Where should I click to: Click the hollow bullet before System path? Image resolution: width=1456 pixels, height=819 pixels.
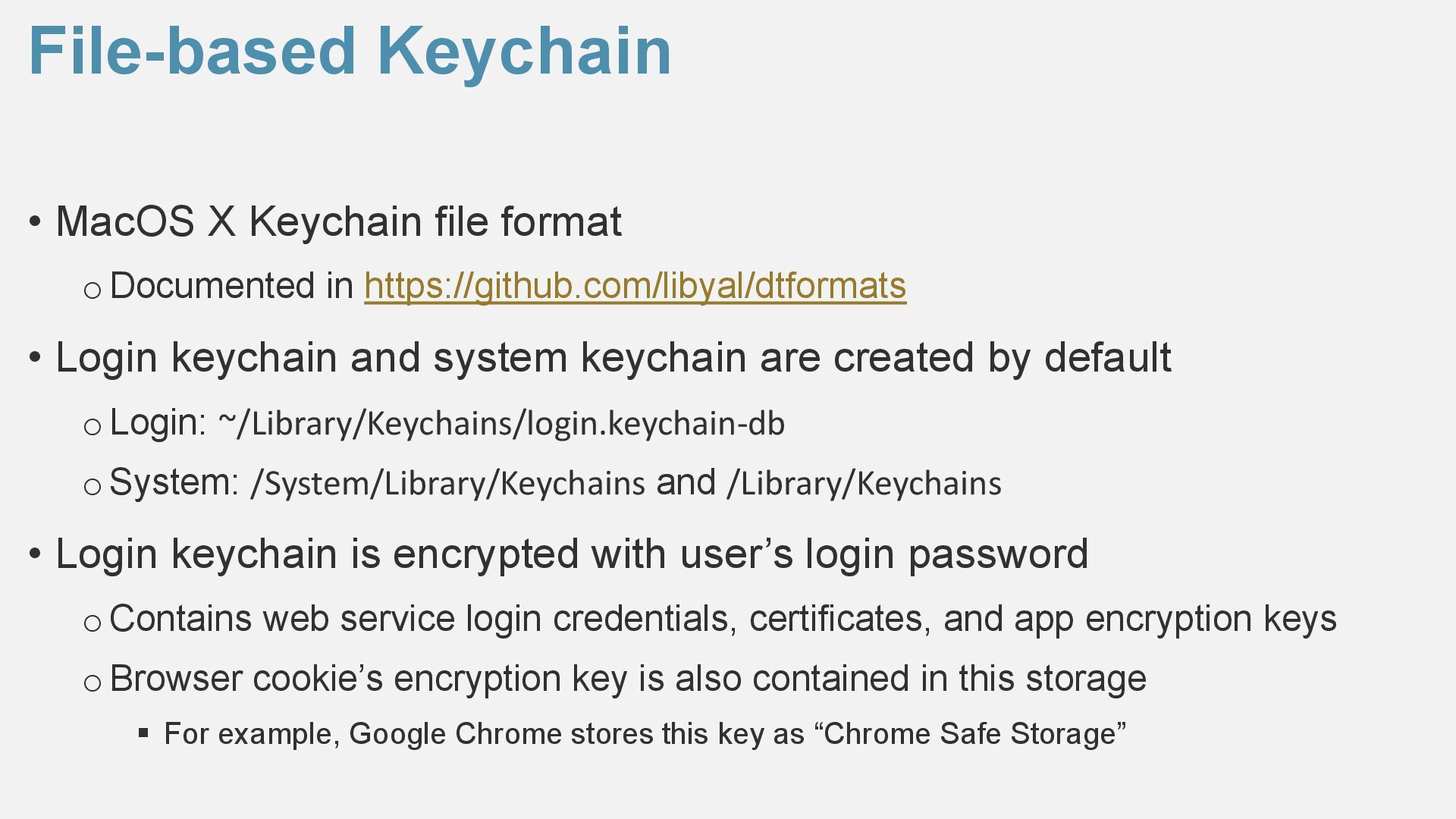point(92,486)
